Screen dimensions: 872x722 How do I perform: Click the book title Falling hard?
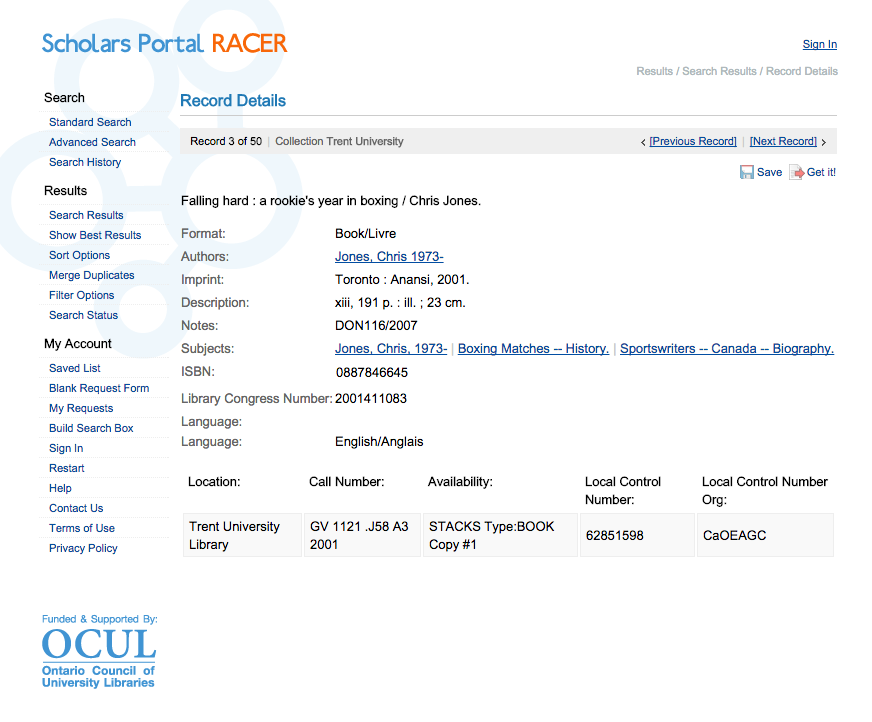[331, 201]
